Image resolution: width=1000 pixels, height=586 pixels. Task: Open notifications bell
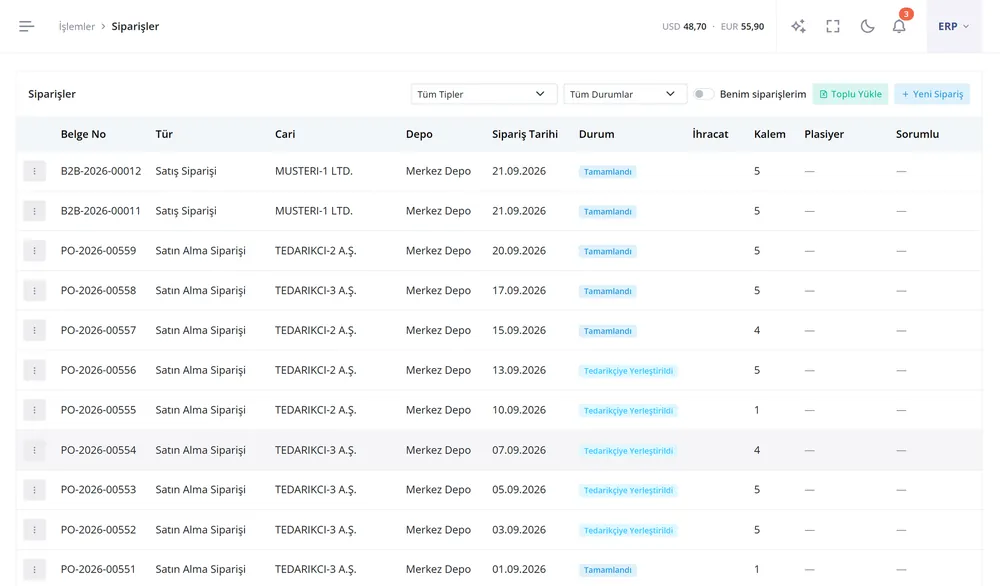tap(899, 26)
